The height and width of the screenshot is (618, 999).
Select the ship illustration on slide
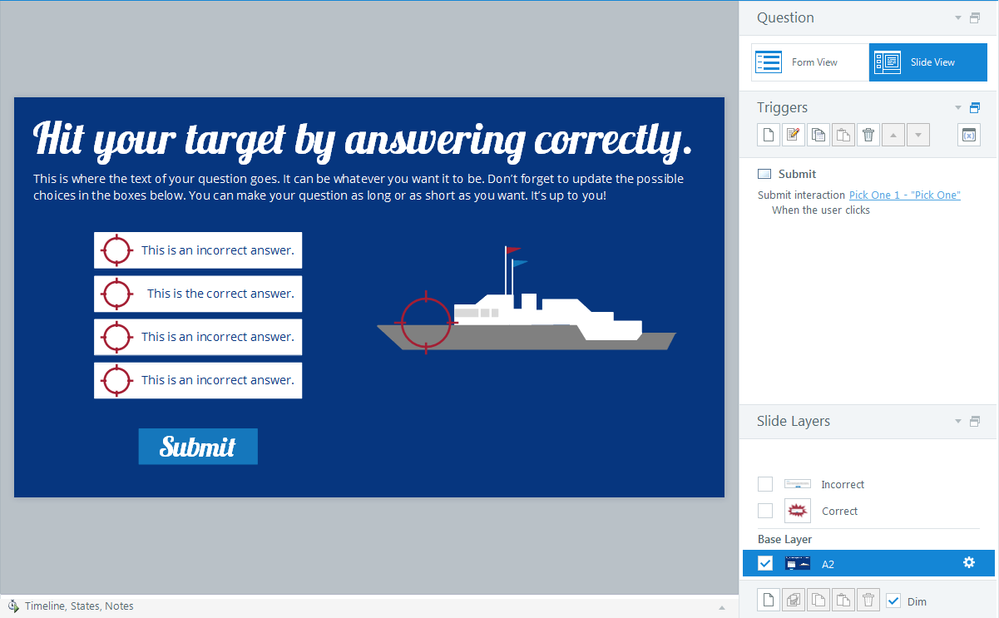tap(526, 298)
